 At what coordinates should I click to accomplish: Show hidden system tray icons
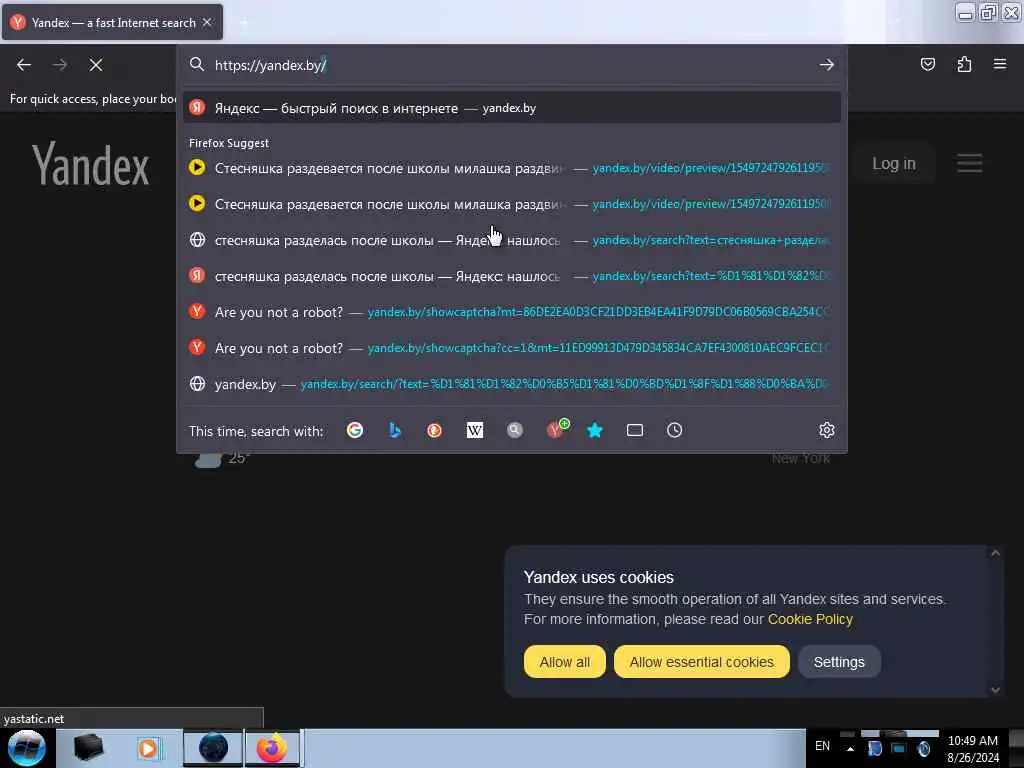[x=850, y=748]
